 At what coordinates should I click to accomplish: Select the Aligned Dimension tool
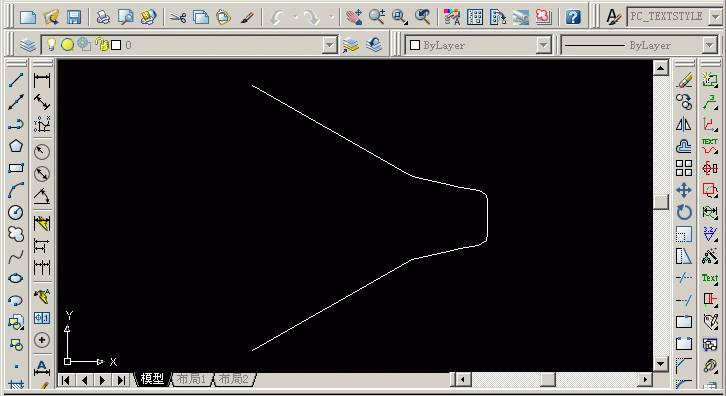pos(42,102)
